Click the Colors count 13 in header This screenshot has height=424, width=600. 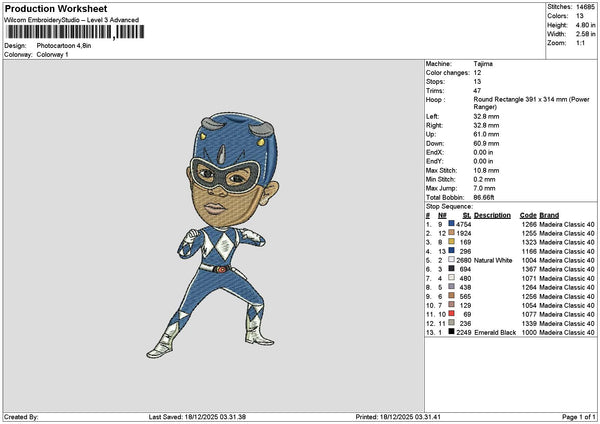(x=579, y=16)
